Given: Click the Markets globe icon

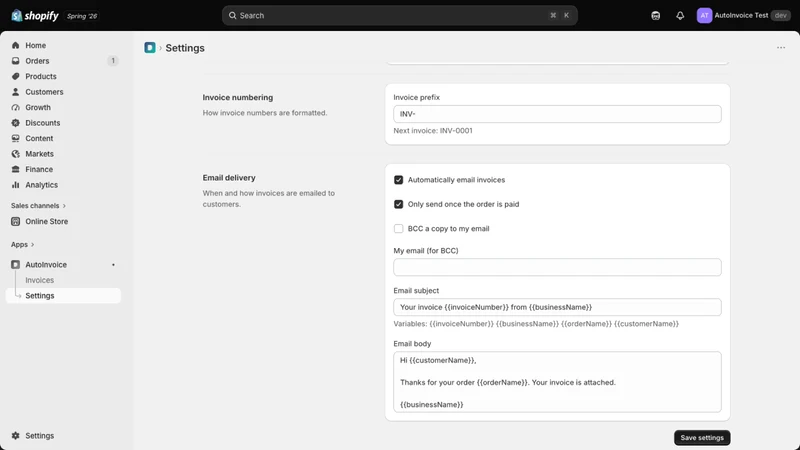Looking at the screenshot, I should pyautogui.click(x=15, y=154).
